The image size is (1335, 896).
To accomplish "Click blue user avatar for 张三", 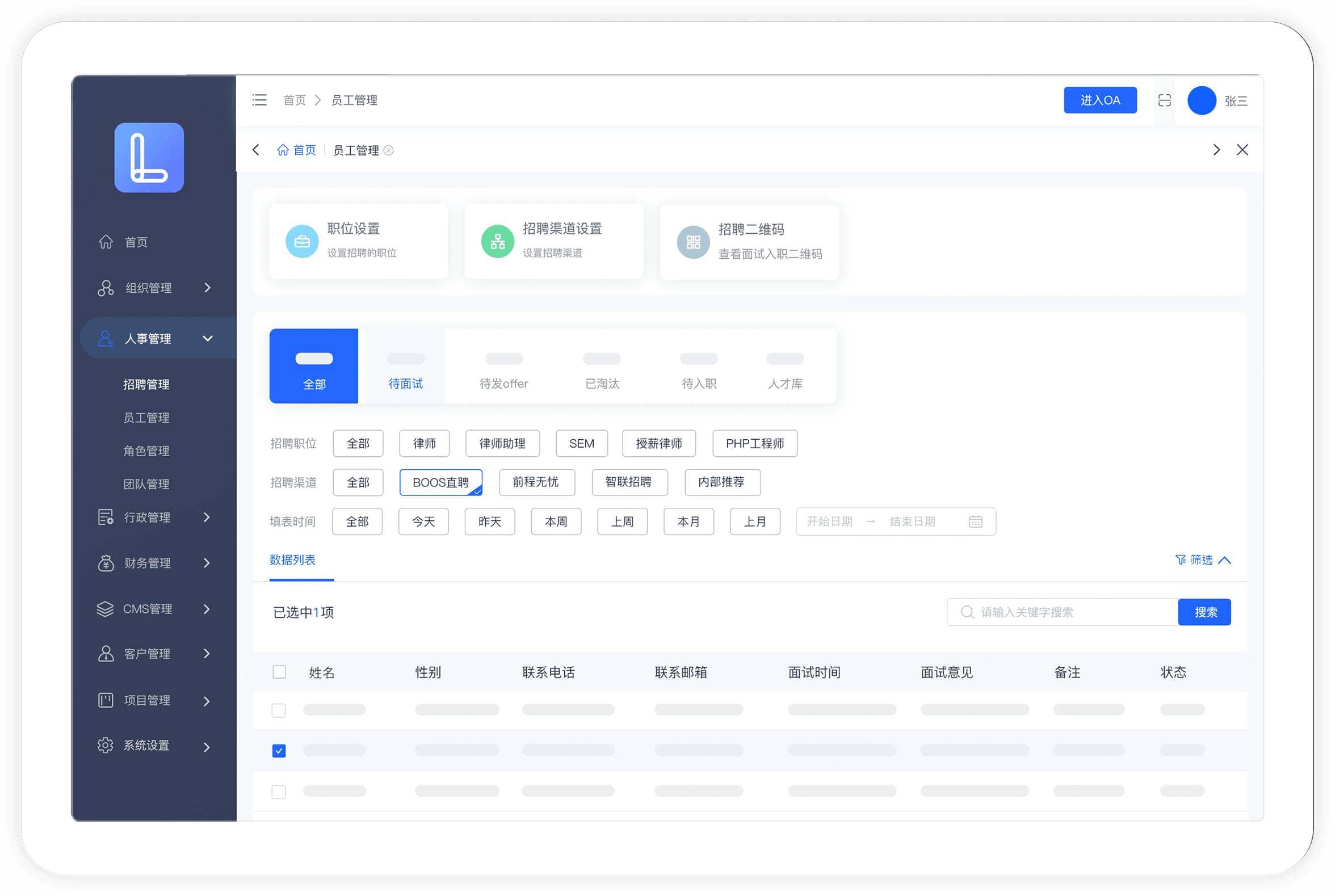I will point(1201,100).
